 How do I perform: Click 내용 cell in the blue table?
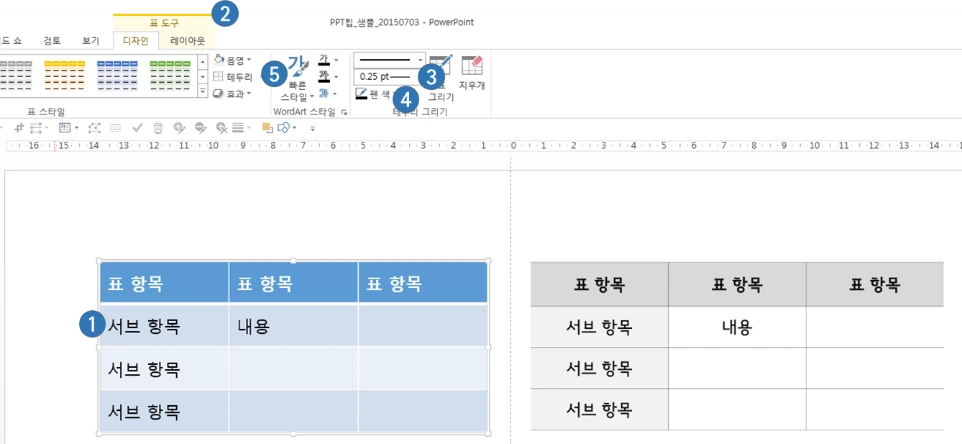[293, 326]
